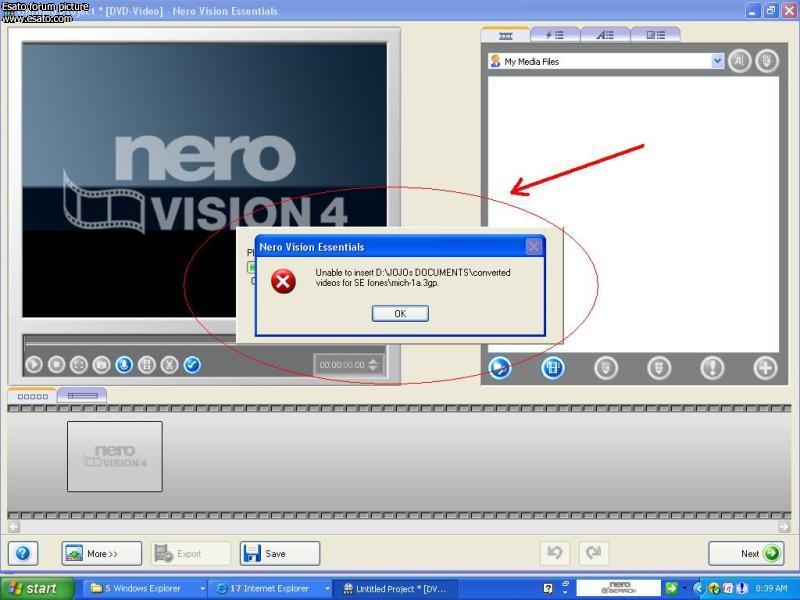Click OK in the error dialog
Image resolution: width=800 pixels, height=600 pixels.
[x=401, y=313]
